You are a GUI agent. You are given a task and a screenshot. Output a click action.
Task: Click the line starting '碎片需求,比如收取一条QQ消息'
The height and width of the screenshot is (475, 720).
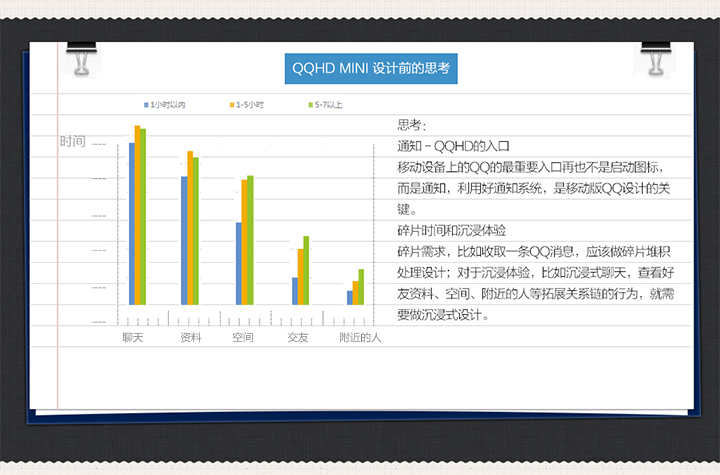534,252
